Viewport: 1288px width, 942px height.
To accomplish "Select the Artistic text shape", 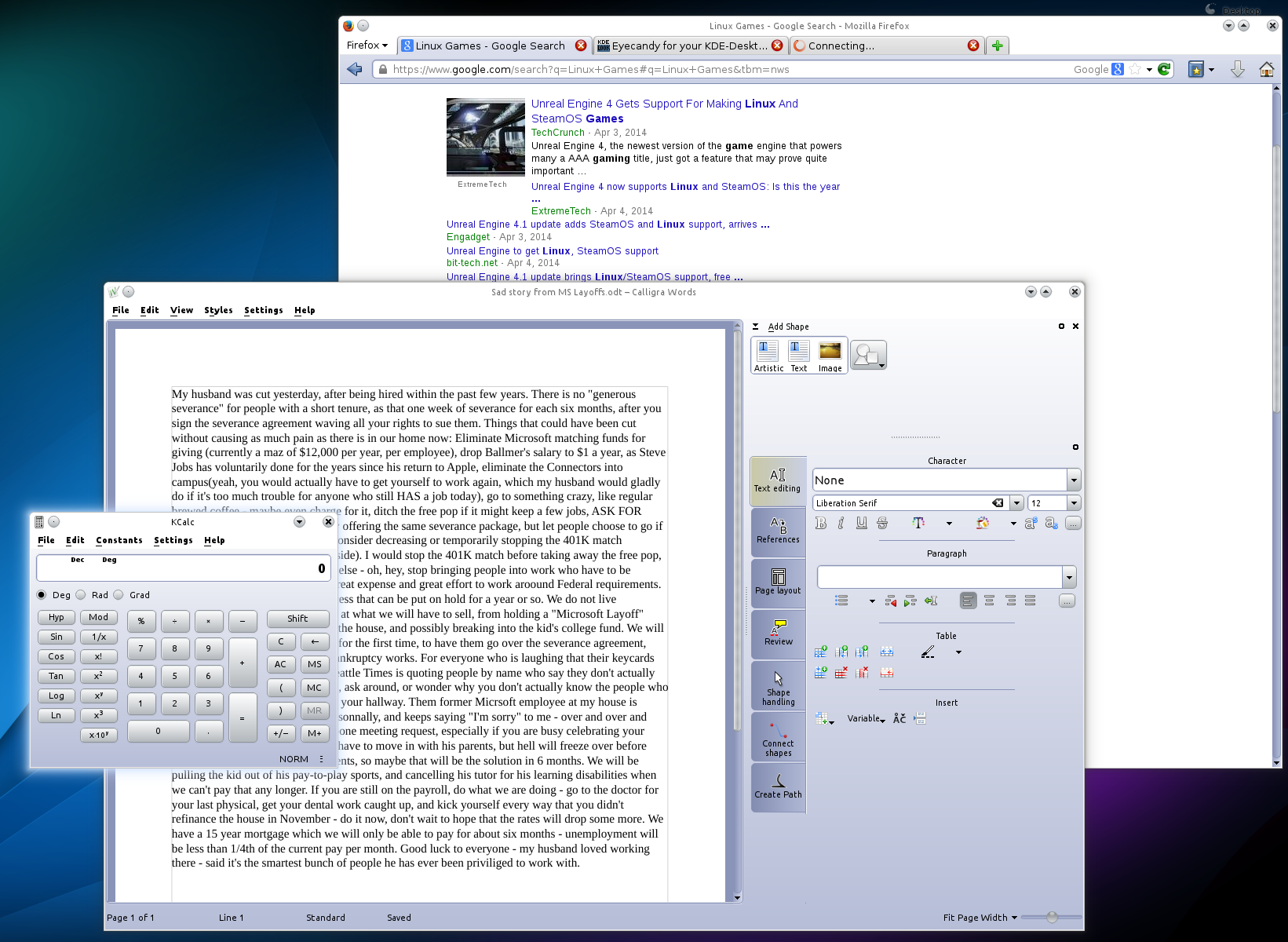I will pyautogui.click(x=768, y=356).
